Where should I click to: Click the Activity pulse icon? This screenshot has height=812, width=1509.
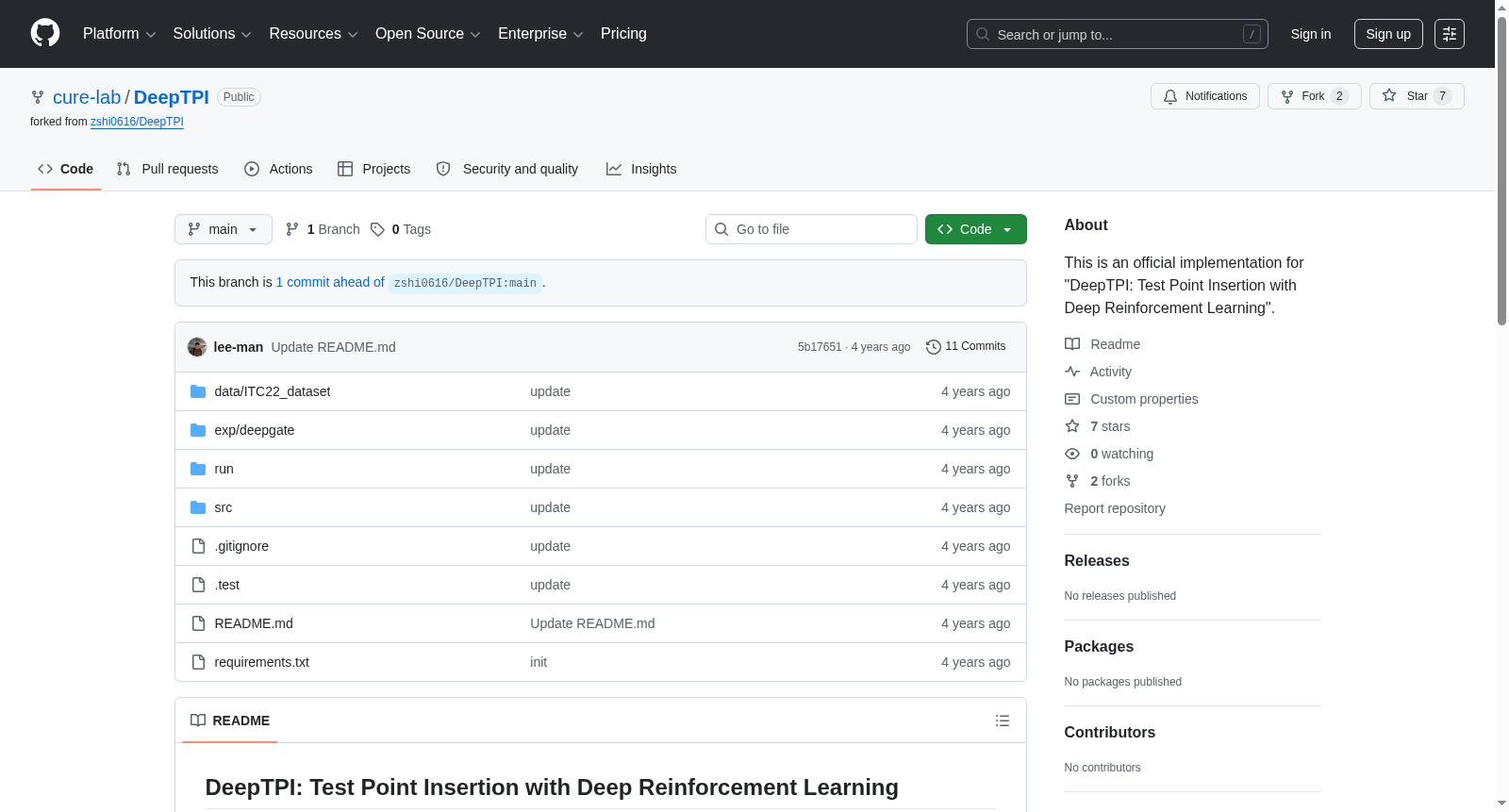click(x=1072, y=372)
